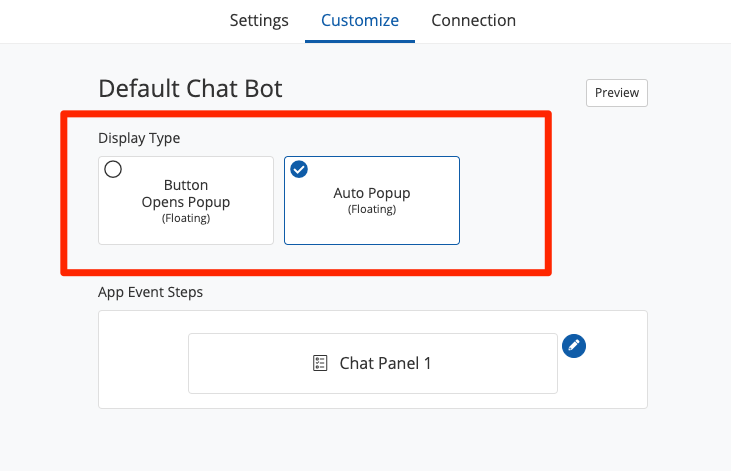Click the Chat Panel 1 text label
The image size is (731, 471).
pyautogui.click(x=385, y=363)
